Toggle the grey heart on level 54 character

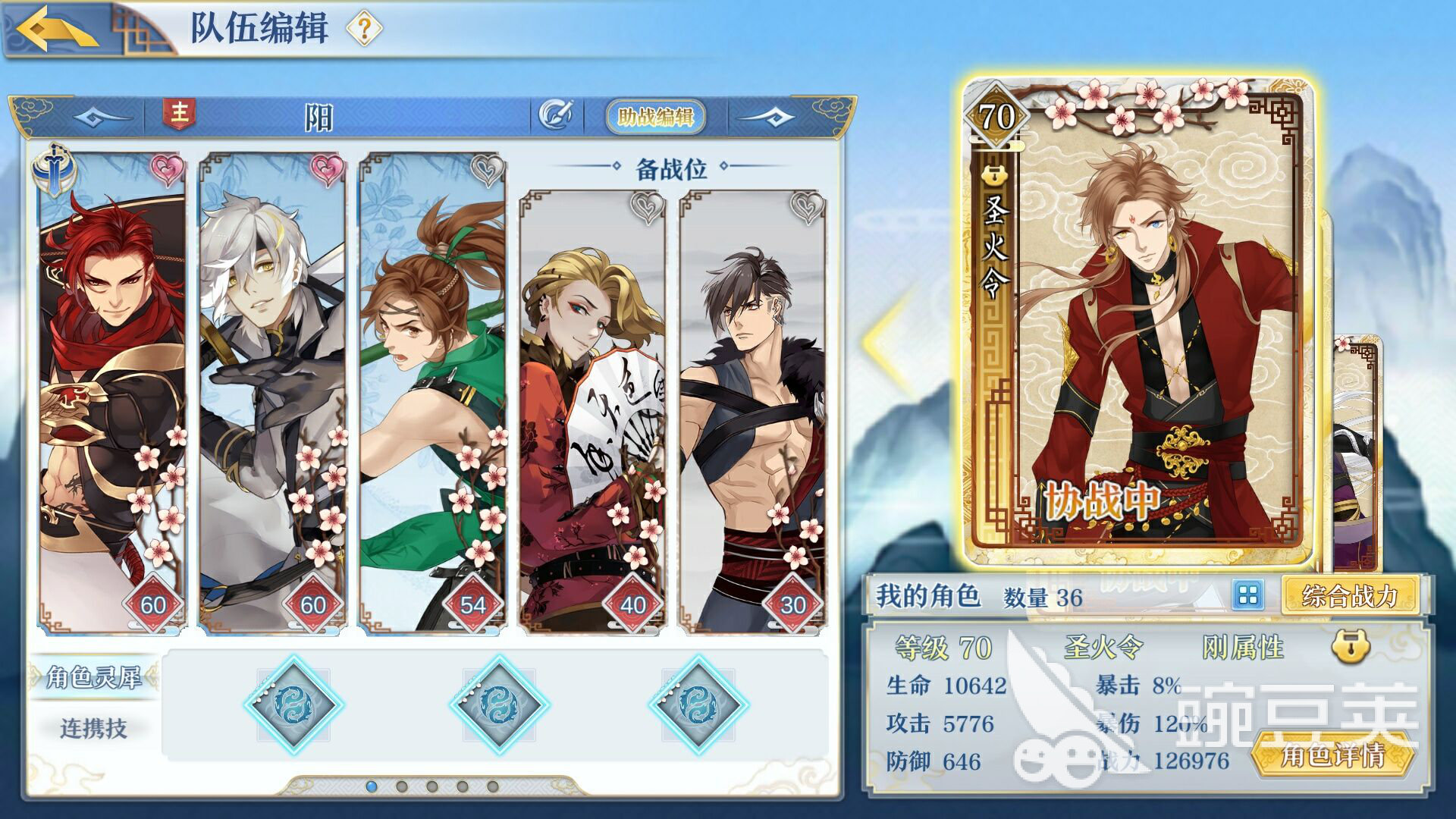coord(487,169)
